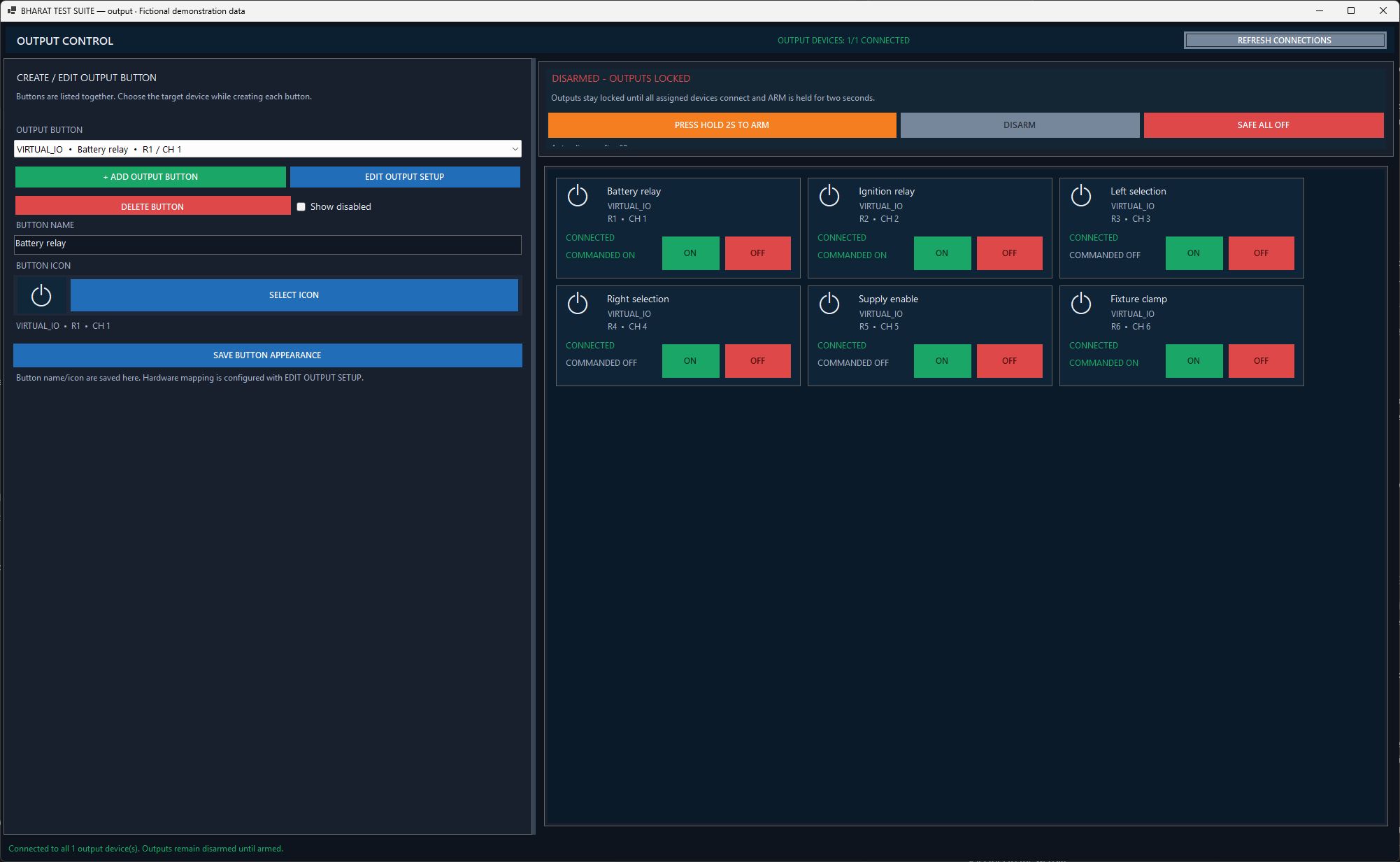
Task: Enable the Show disabled checkbox
Action: pyautogui.click(x=301, y=206)
